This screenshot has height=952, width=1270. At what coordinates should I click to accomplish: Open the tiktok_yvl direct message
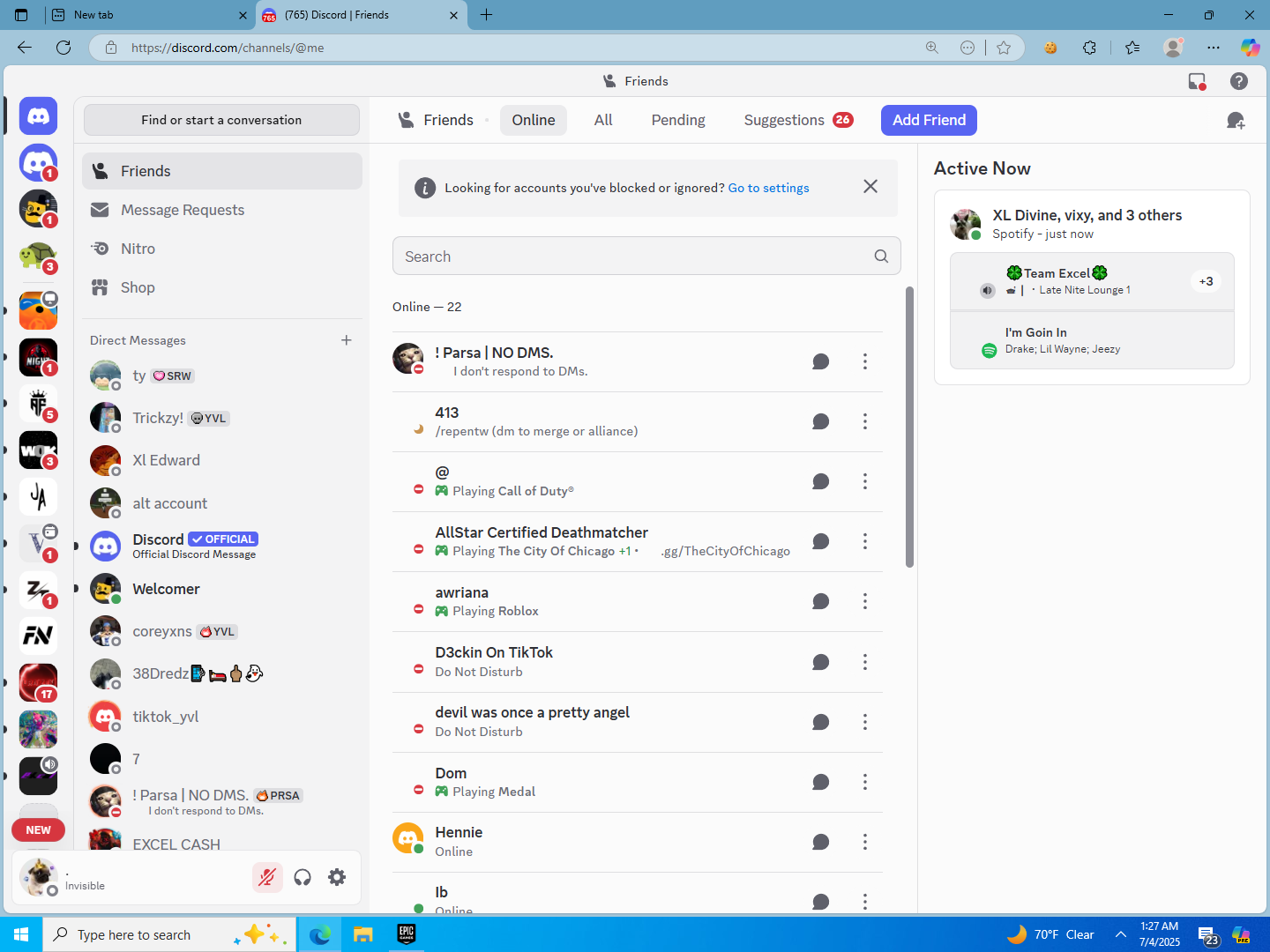click(x=222, y=717)
